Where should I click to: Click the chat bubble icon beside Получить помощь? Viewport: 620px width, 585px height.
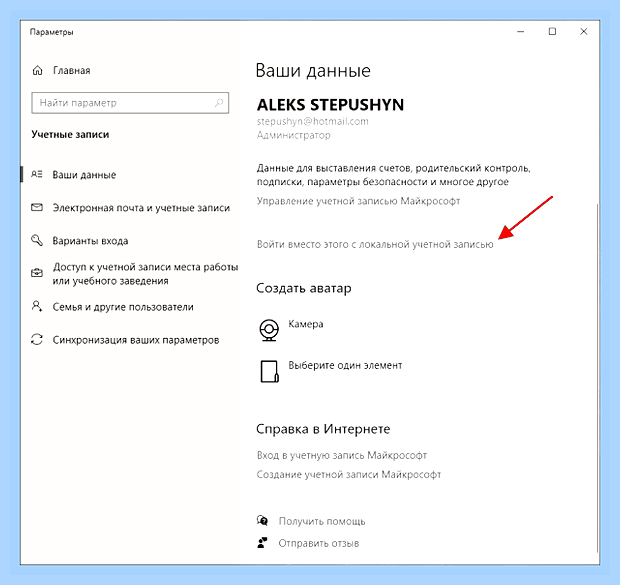pos(262,520)
